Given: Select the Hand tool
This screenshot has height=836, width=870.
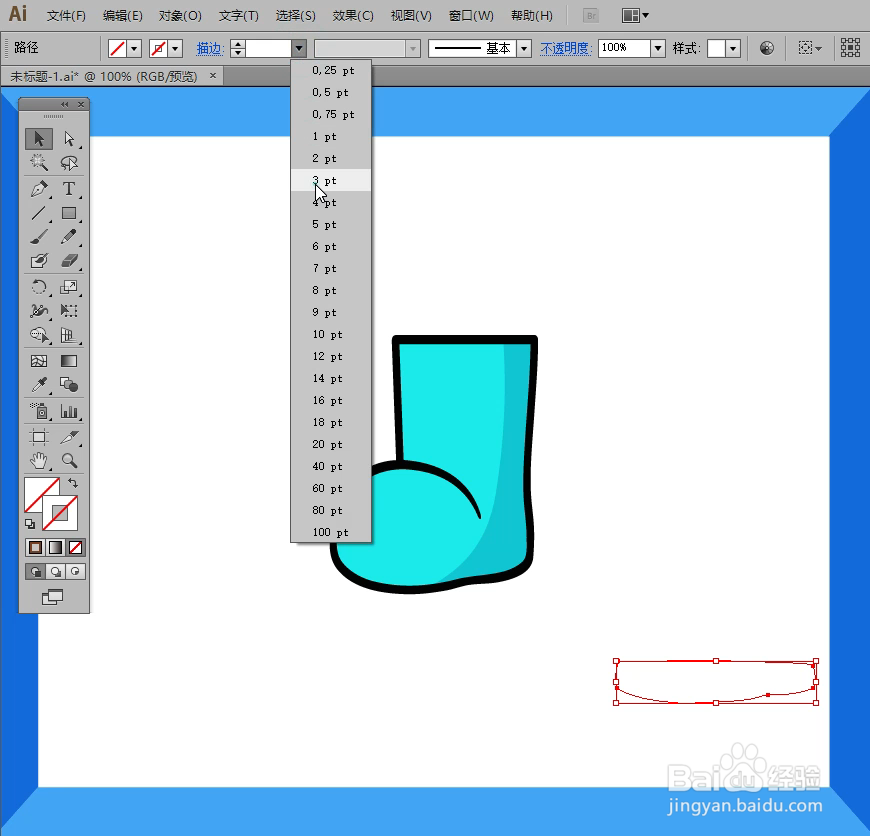Looking at the screenshot, I should (x=39, y=460).
